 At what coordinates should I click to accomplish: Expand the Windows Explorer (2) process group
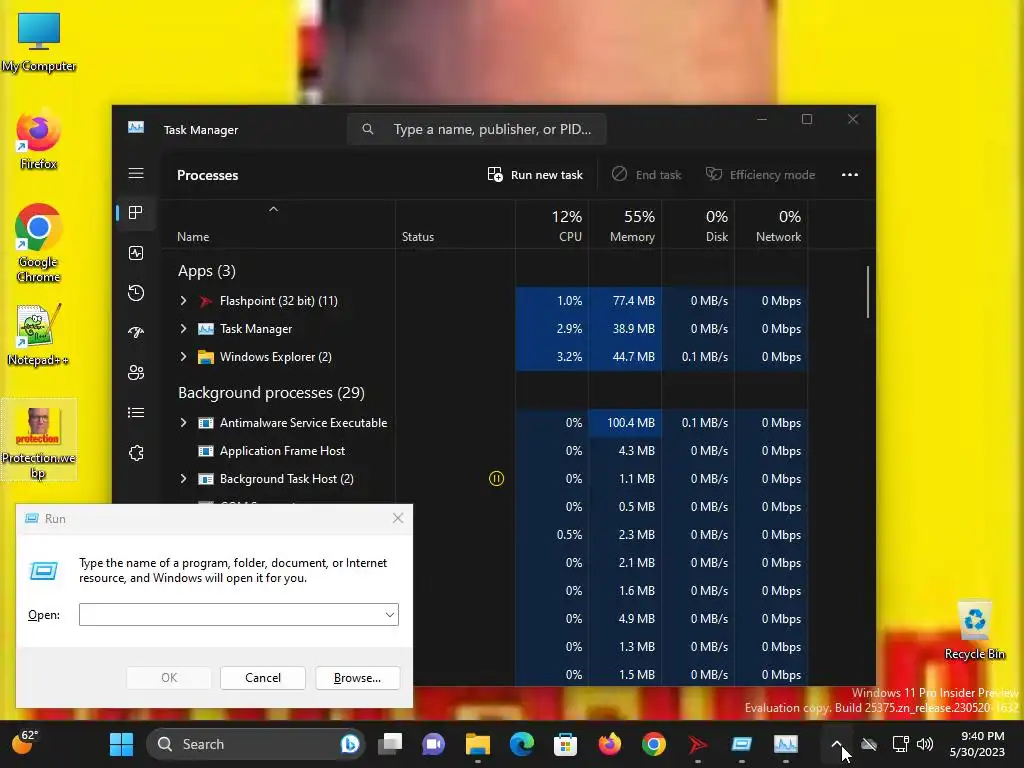pos(184,357)
